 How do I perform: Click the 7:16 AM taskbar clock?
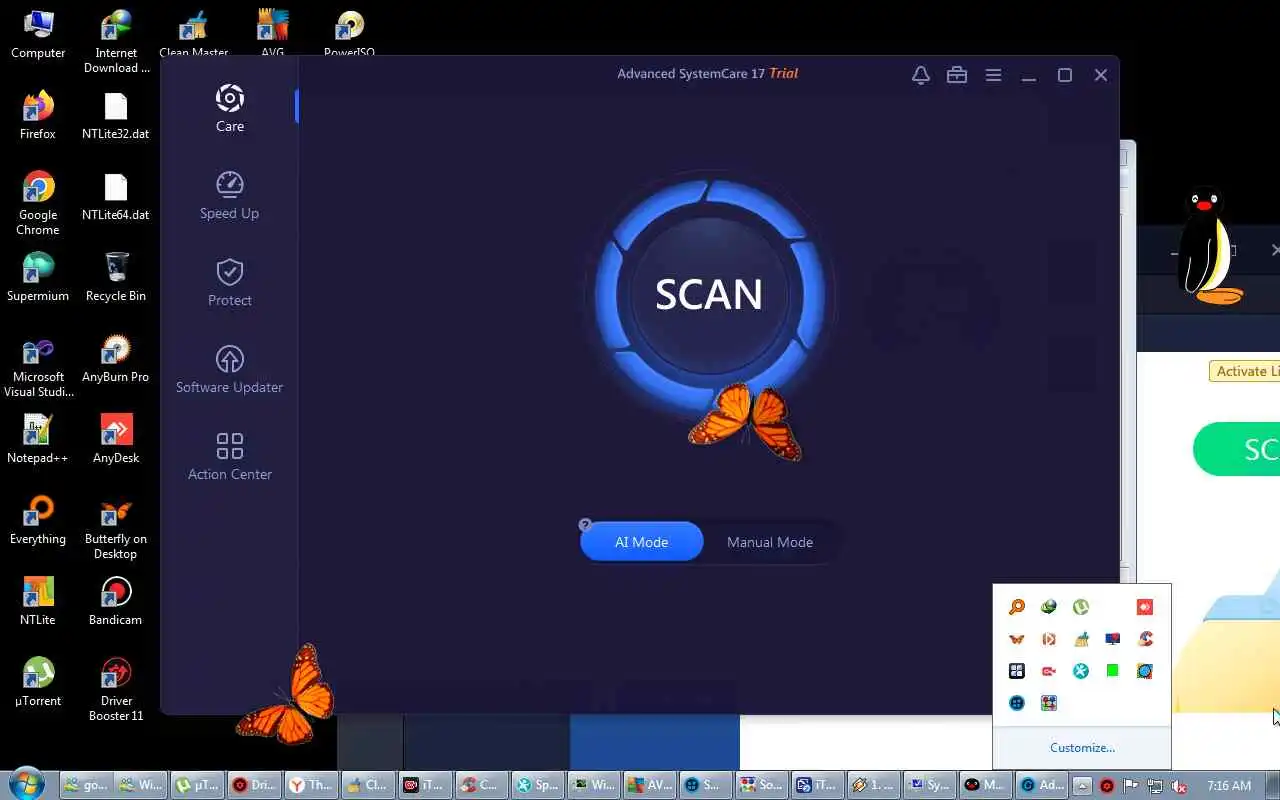pyautogui.click(x=1229, y=786)
